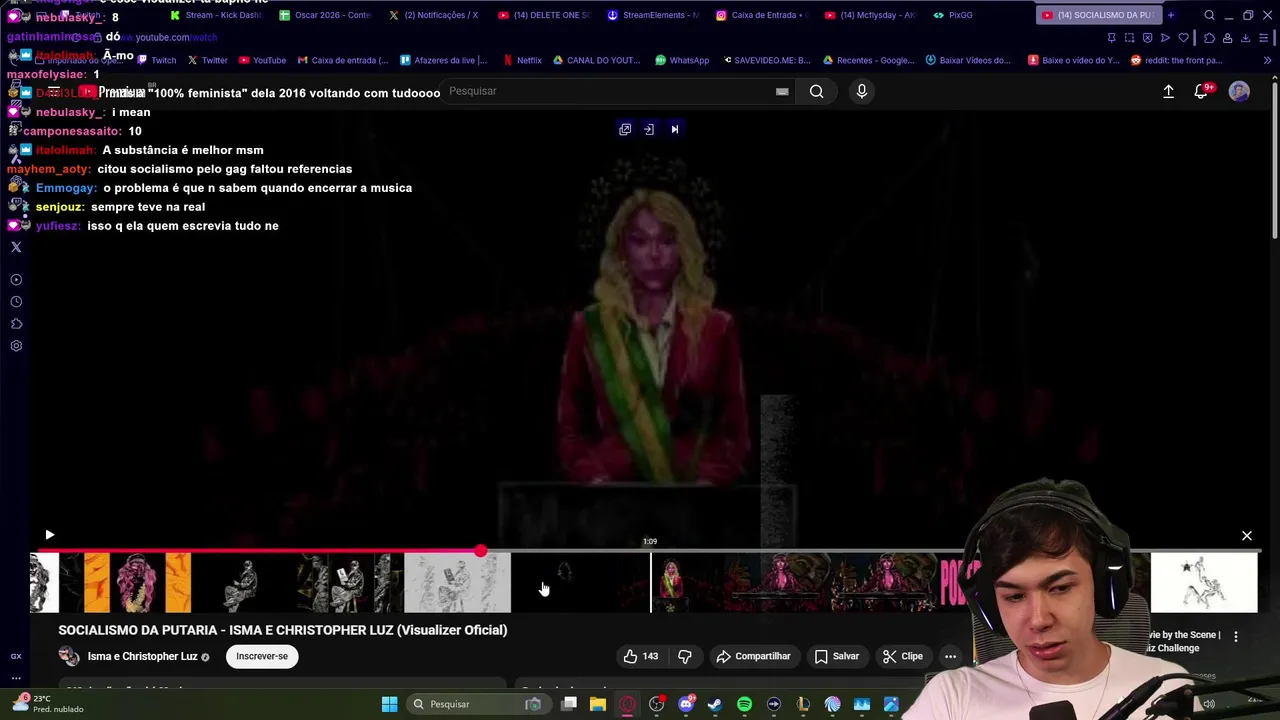Open history clock icon in browser sidebar
The image size is (1280, 720).
pos(16,302)
